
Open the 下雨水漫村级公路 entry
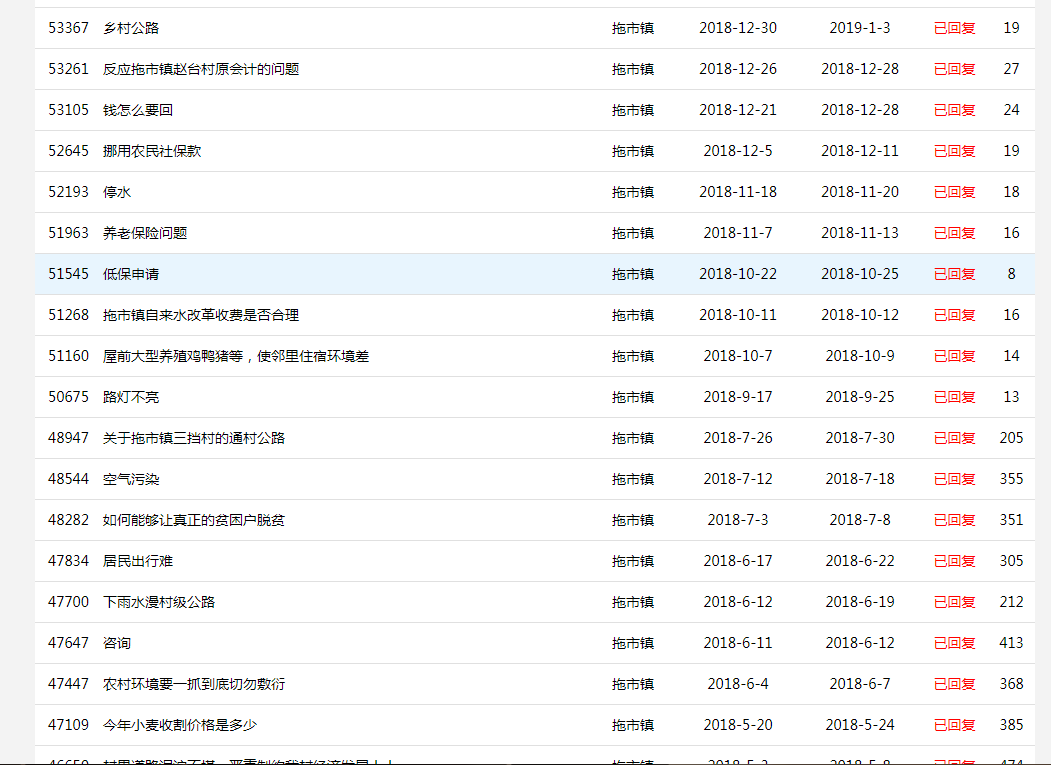click(x=159, y=602)
